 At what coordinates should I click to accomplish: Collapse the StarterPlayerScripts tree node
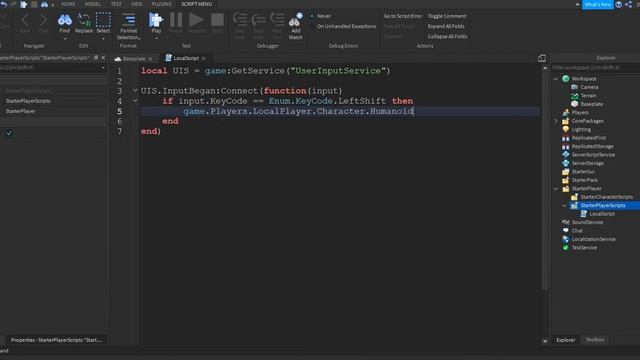[x=565, y=205]
